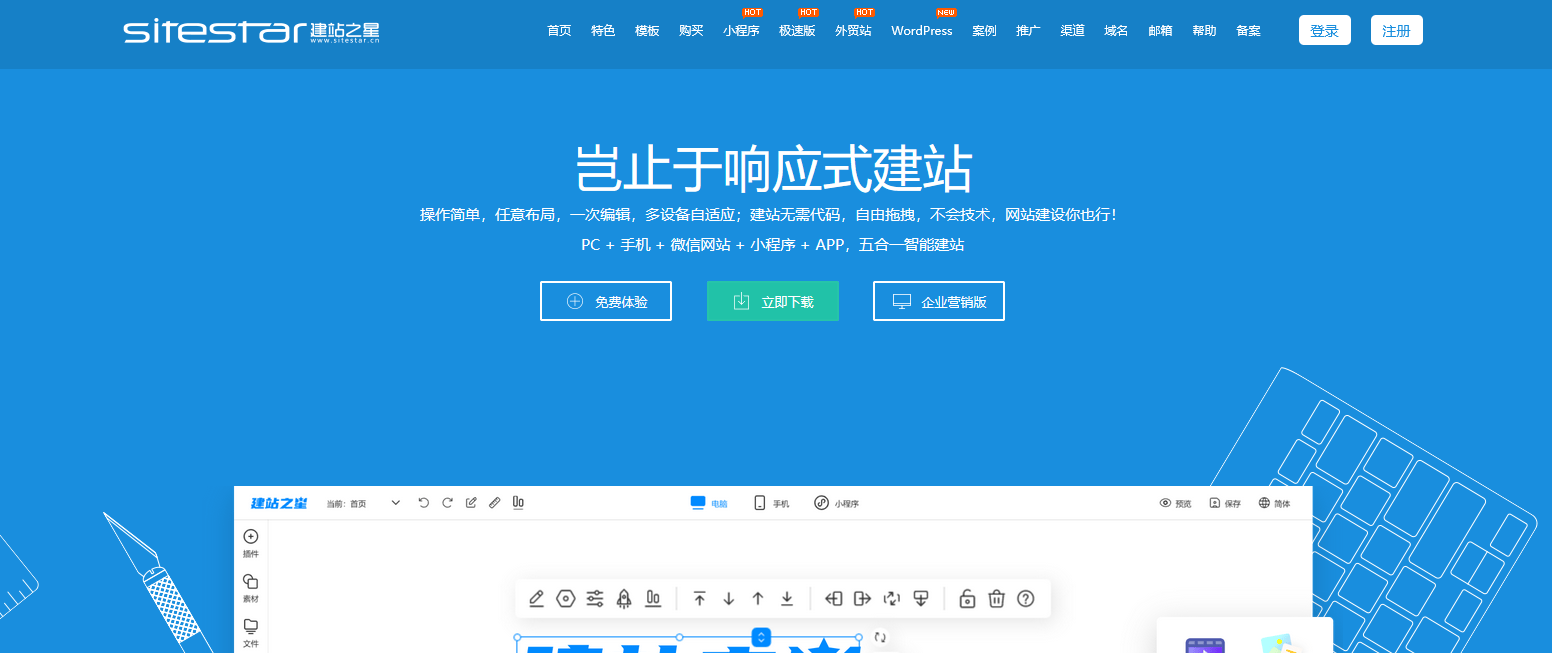The height and width of the screenshot is (653, 1552).
Task: Open the 外贸站 nav menu item
Action: click(853, 31)
